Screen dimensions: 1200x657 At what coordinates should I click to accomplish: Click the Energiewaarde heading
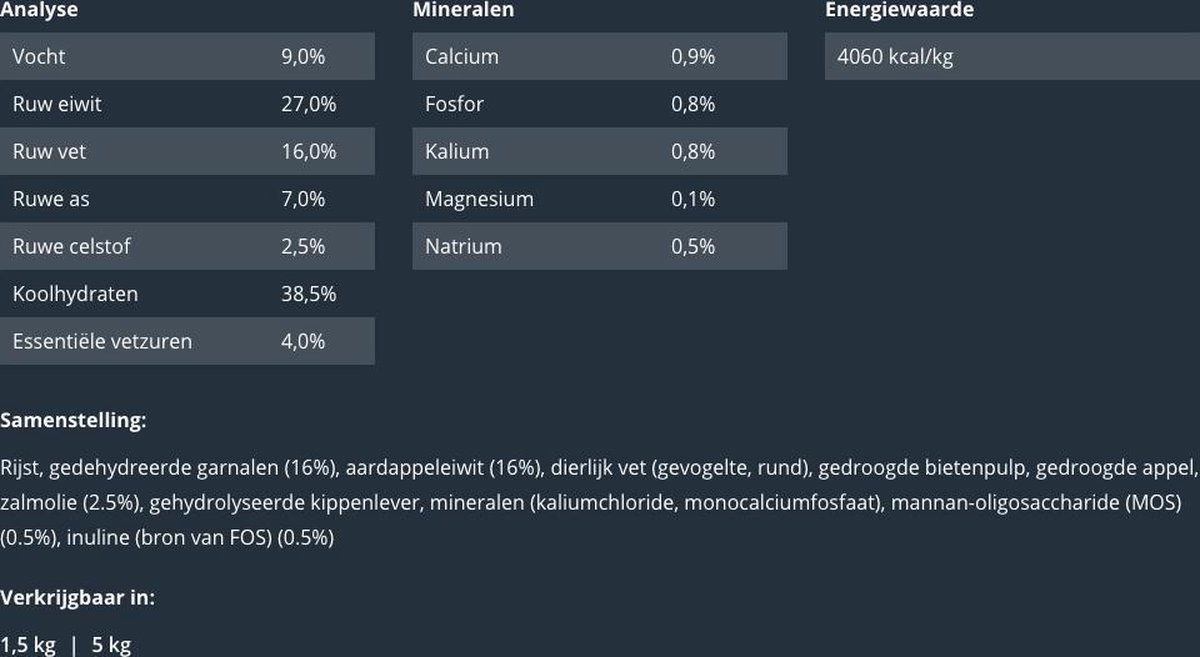click(x=899, y=10)
